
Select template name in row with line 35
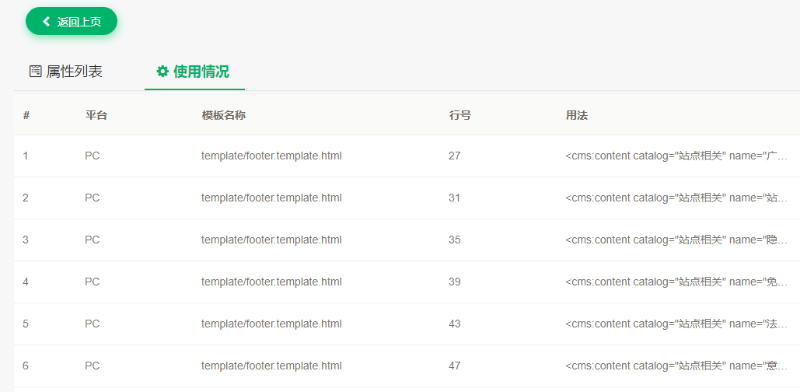coord(271,239)
